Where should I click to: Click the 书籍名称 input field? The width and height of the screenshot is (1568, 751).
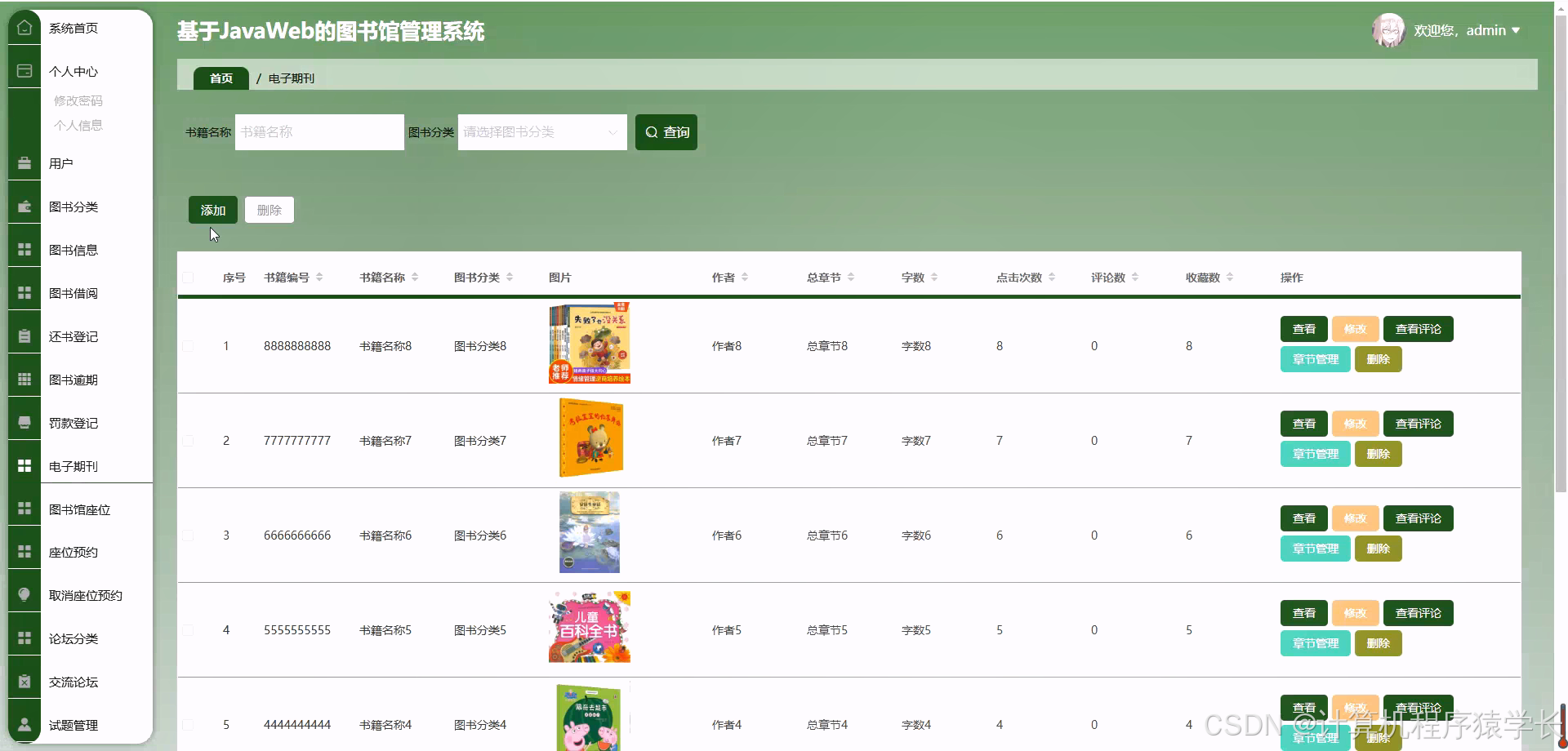pyautogui.click(x=319, y=132)
